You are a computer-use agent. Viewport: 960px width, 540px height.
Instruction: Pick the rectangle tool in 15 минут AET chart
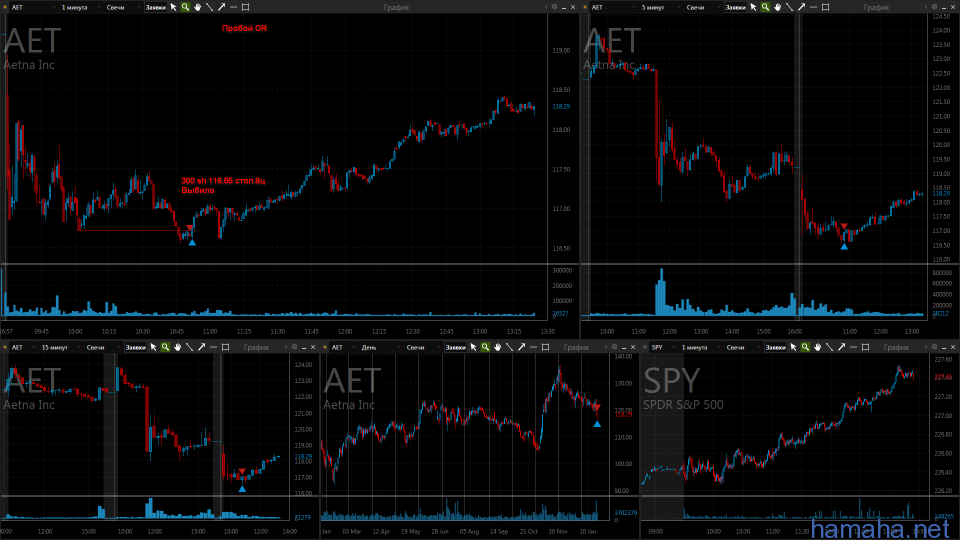(x=225, y=347)
